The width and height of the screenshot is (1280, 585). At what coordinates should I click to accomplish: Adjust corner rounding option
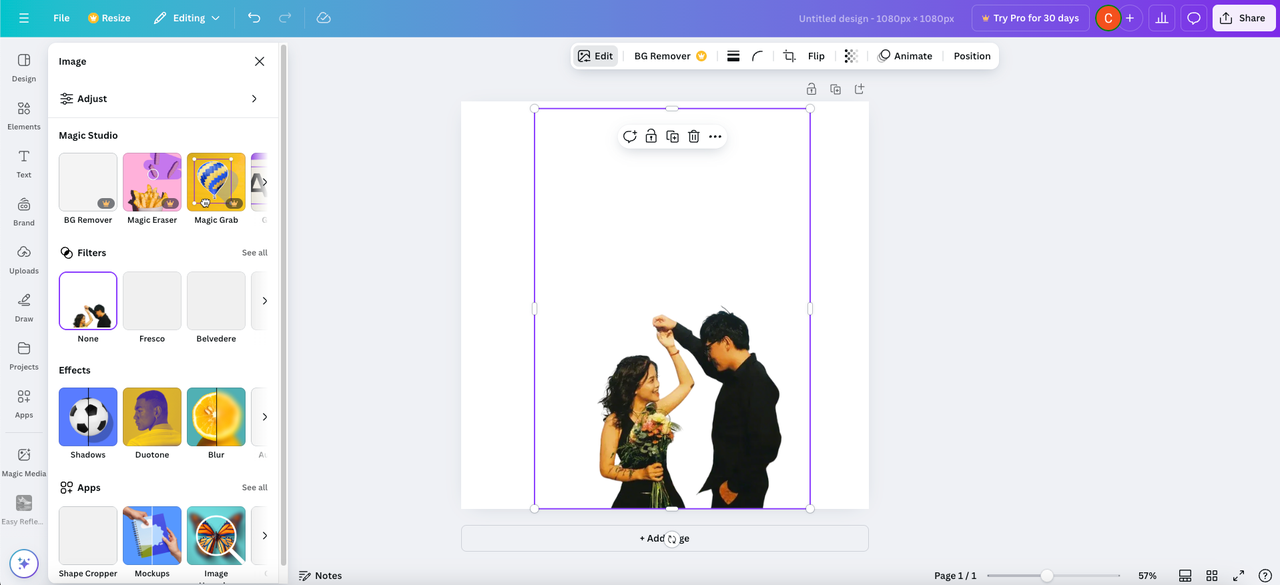tap(758, 56)
